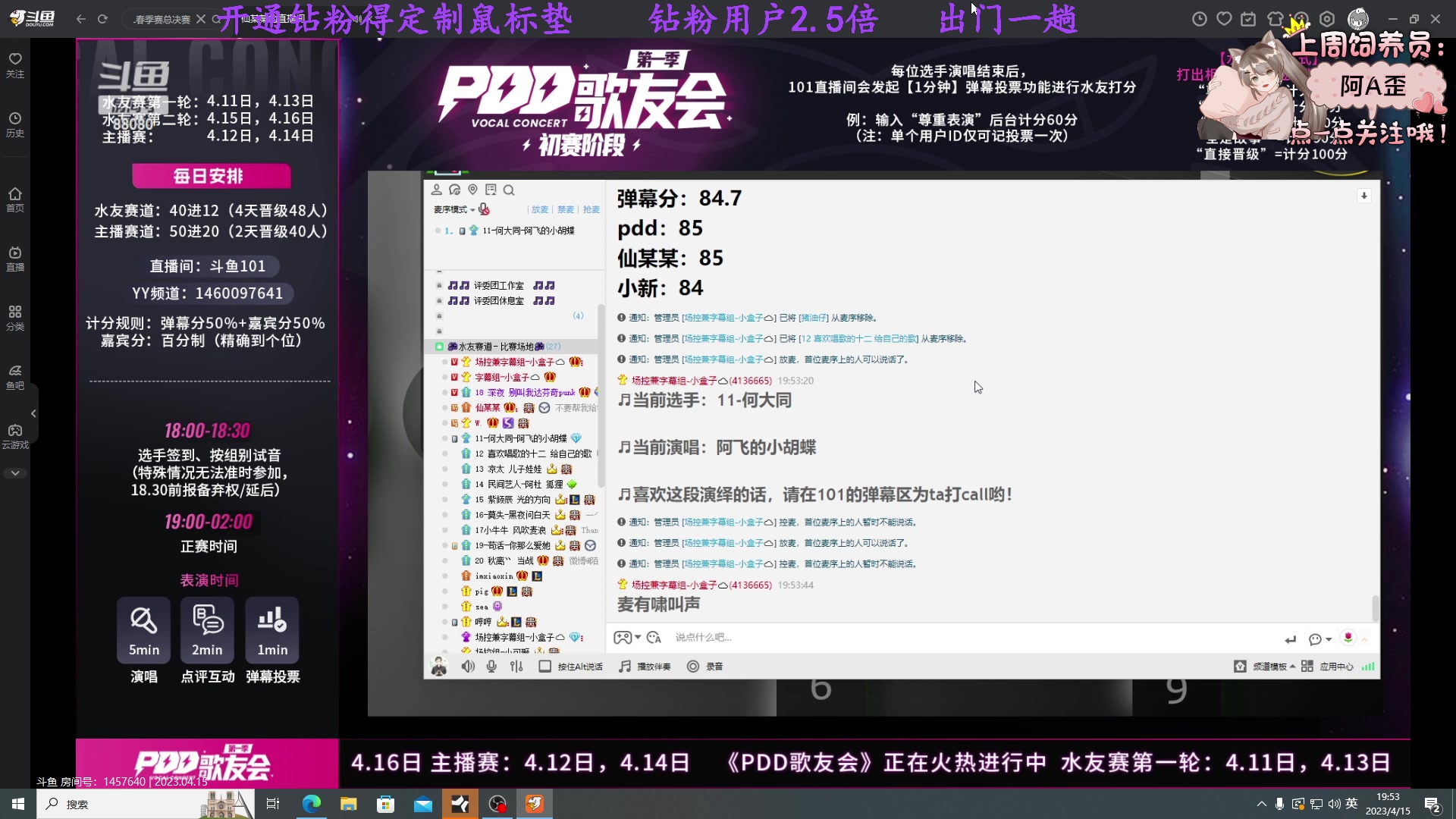Select user 15 紫顾辰 光的方向
The image size is (1456, 819).
527,500
